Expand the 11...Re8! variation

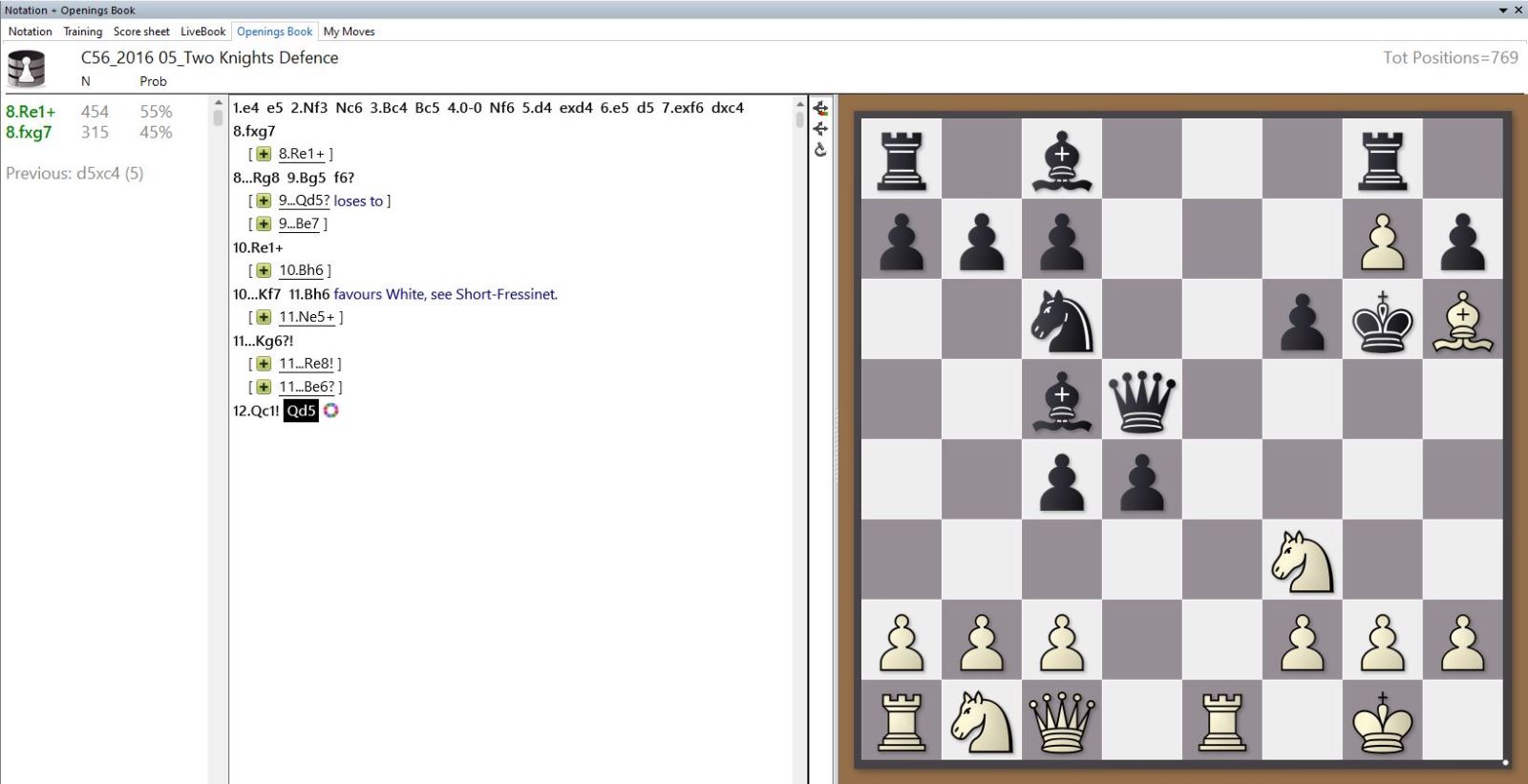(x=264, y=364)
